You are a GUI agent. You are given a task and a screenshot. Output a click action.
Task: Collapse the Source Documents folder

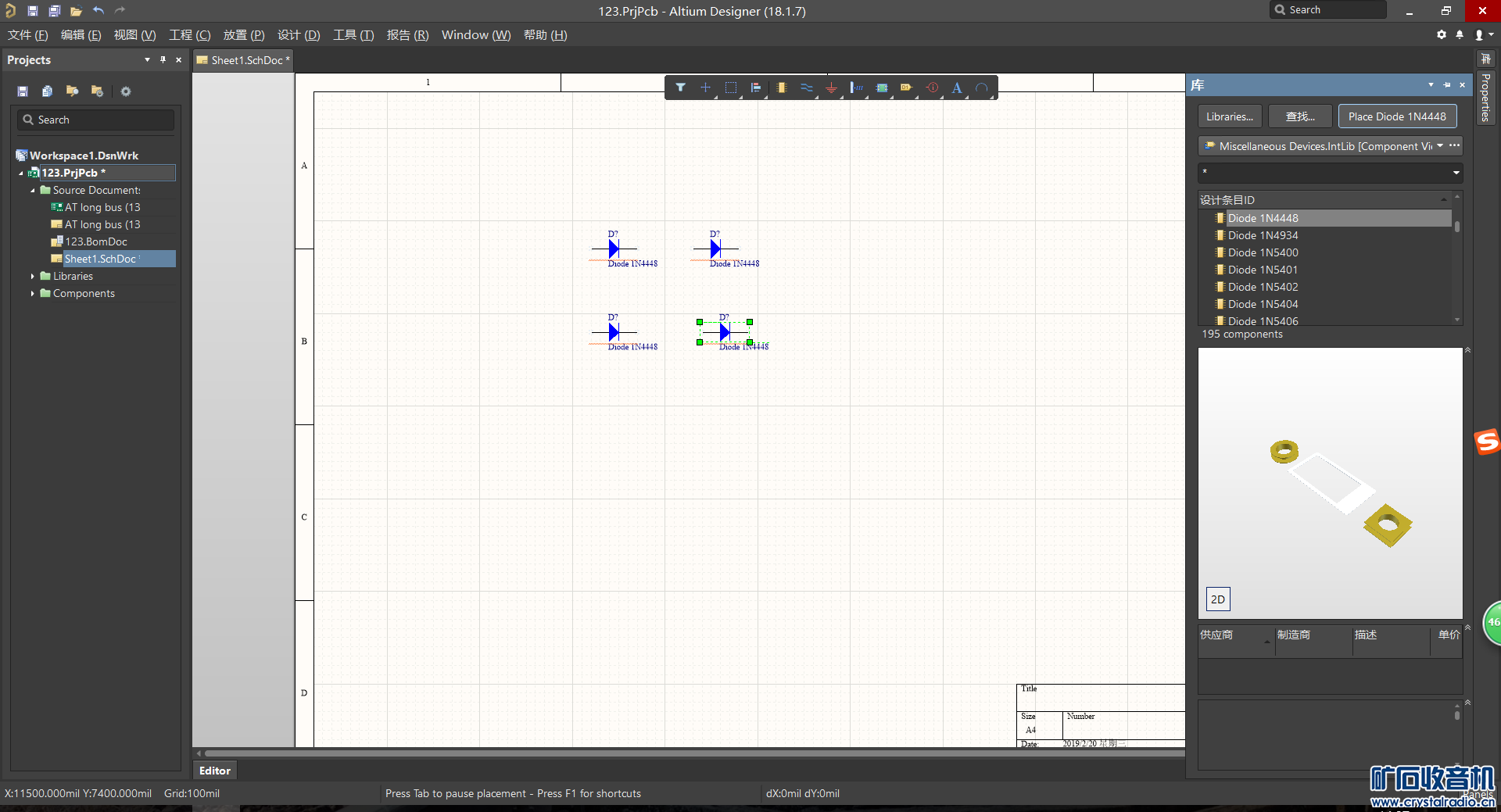[33, 190]
